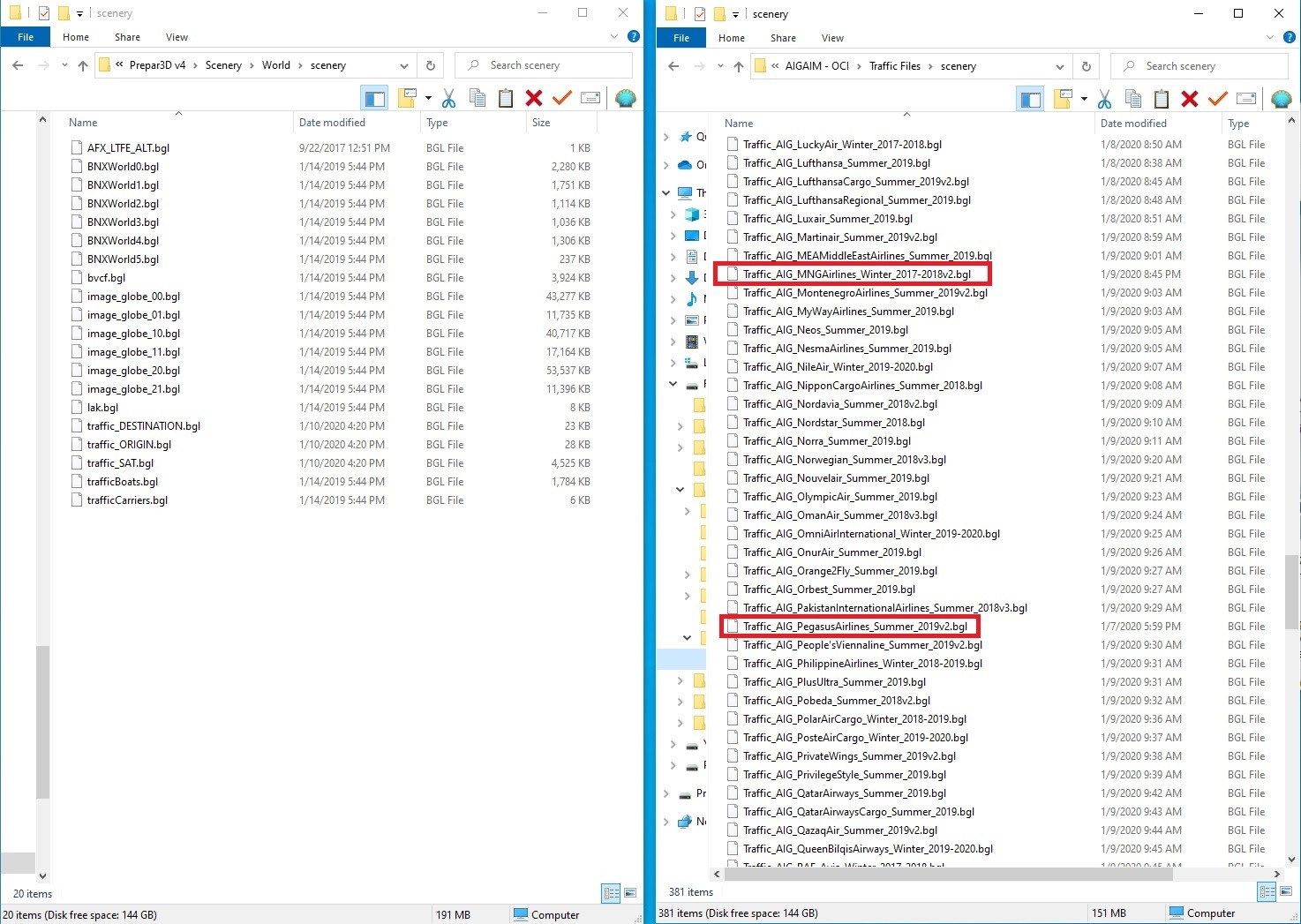Go up one folder in left window
The image size is (1301, 924).
pos(83,65)
